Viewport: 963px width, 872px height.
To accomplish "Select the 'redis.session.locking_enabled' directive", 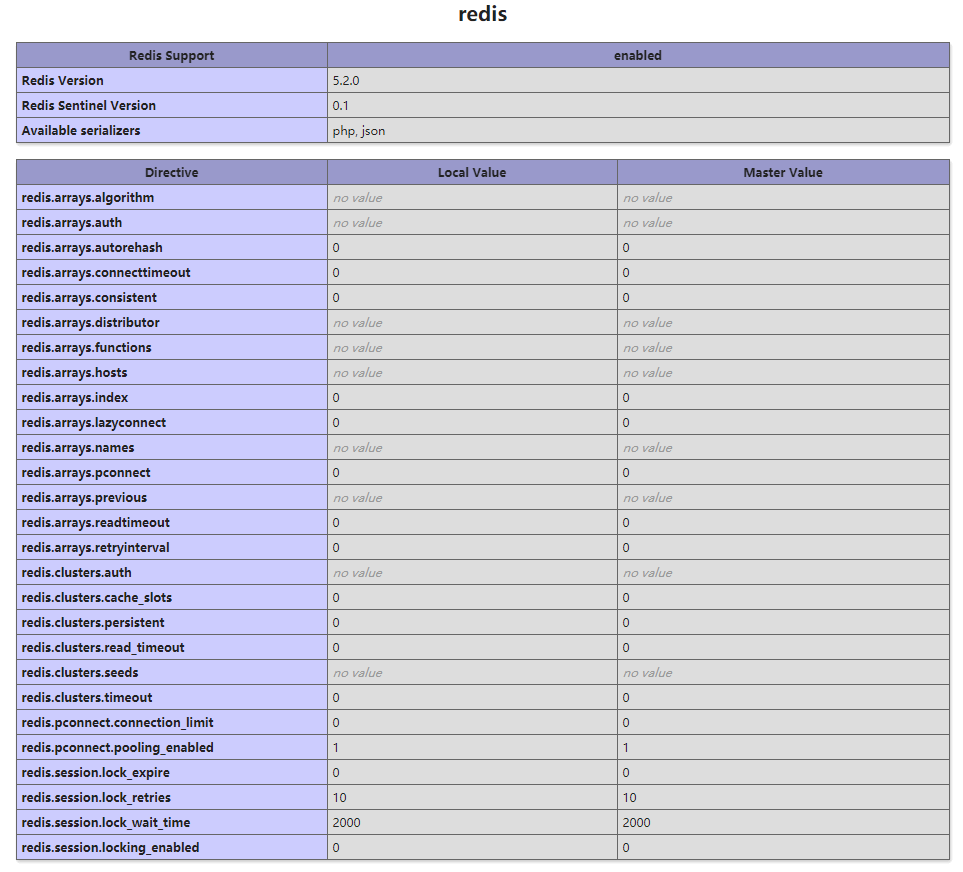I will tap(111, 848).
